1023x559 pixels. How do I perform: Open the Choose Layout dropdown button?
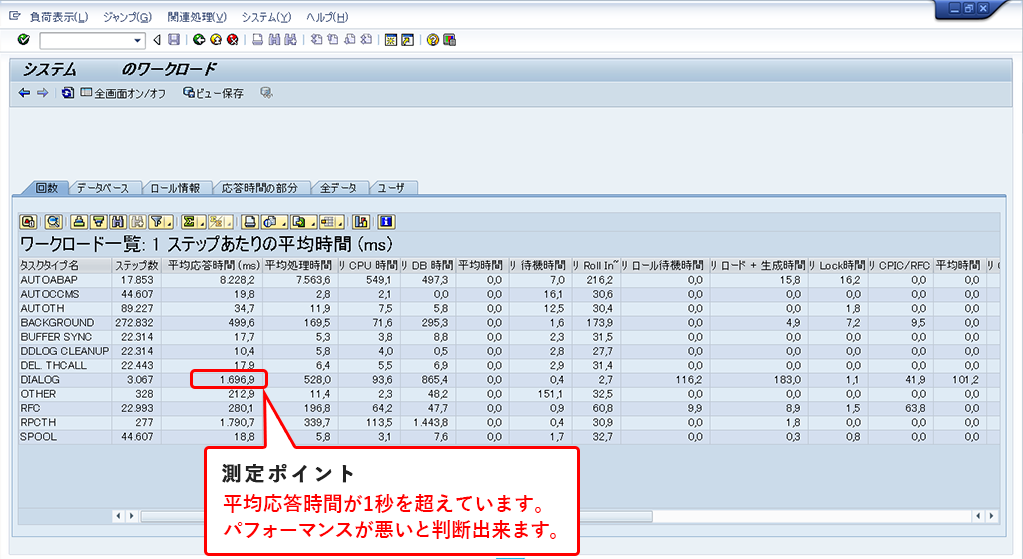tap(331, 222)
